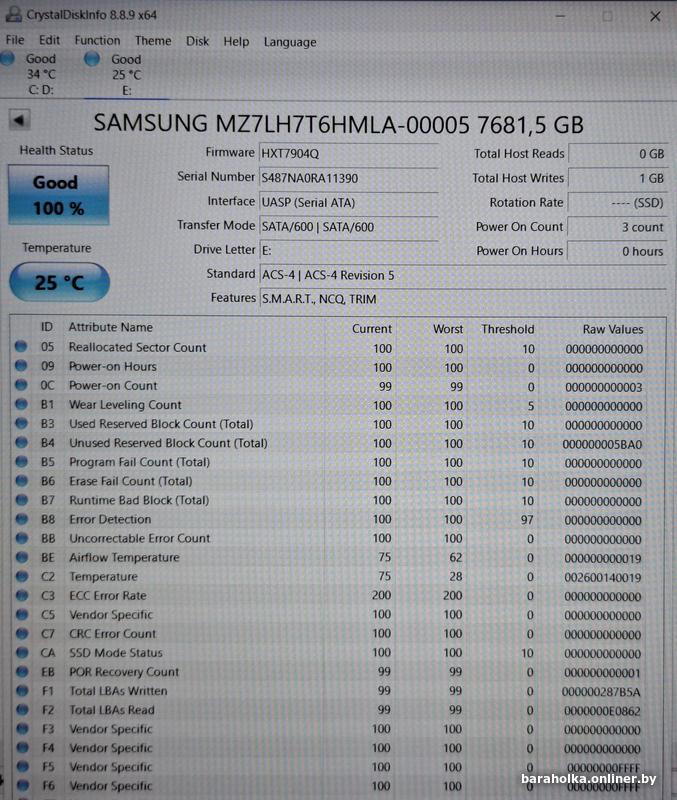Click the Firmware field HXT7904Q
The image size is (677, 800).
click(349, 154)
